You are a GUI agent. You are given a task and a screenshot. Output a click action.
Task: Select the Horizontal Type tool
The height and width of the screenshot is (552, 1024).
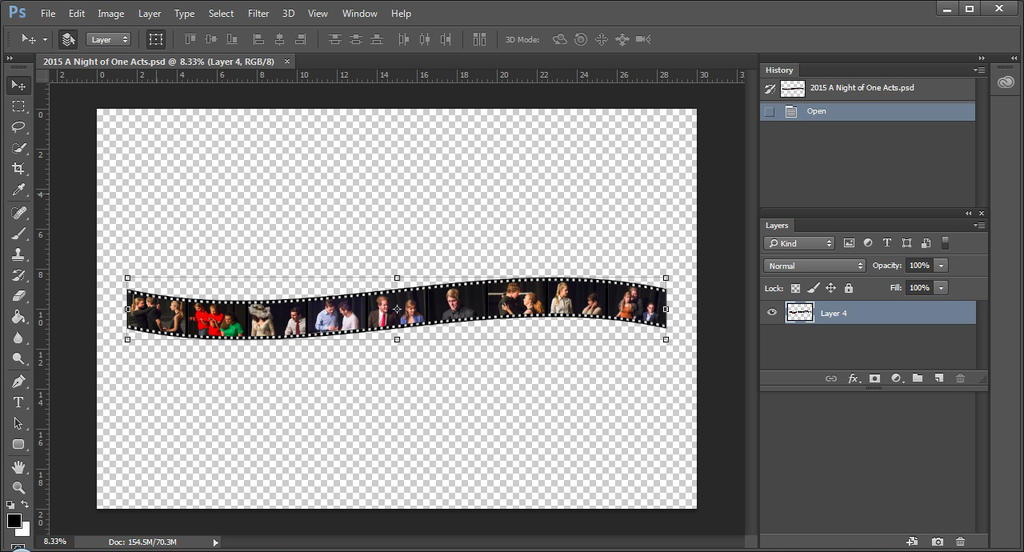[x=18, y=402]
